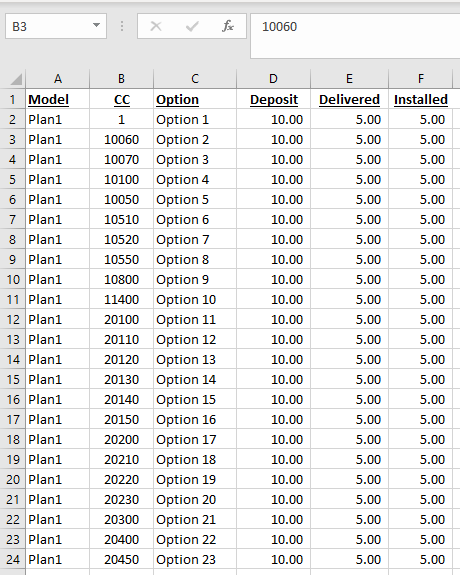
Task: Select column F header
Action: click(420, 79)
